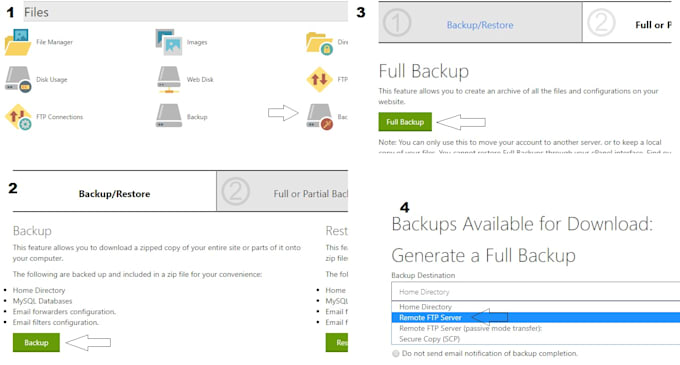Click the 'Home Directory' bullet under Backup
Screen dimensions: 680x365
pos(39,290)
